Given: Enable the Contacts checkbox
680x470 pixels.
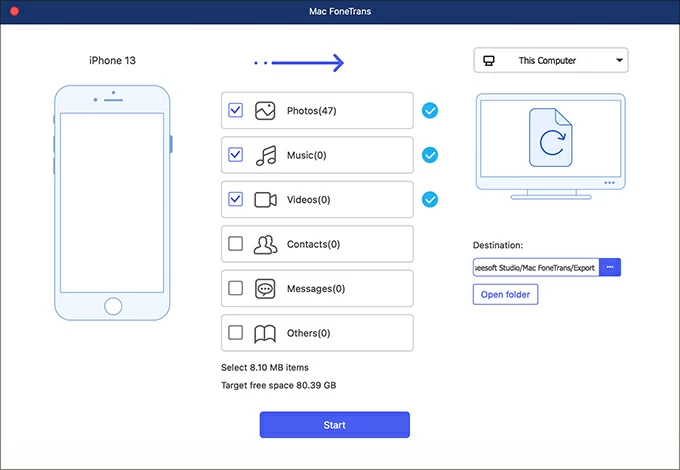Looking at the screenshot, I should (x=235, y=244).
